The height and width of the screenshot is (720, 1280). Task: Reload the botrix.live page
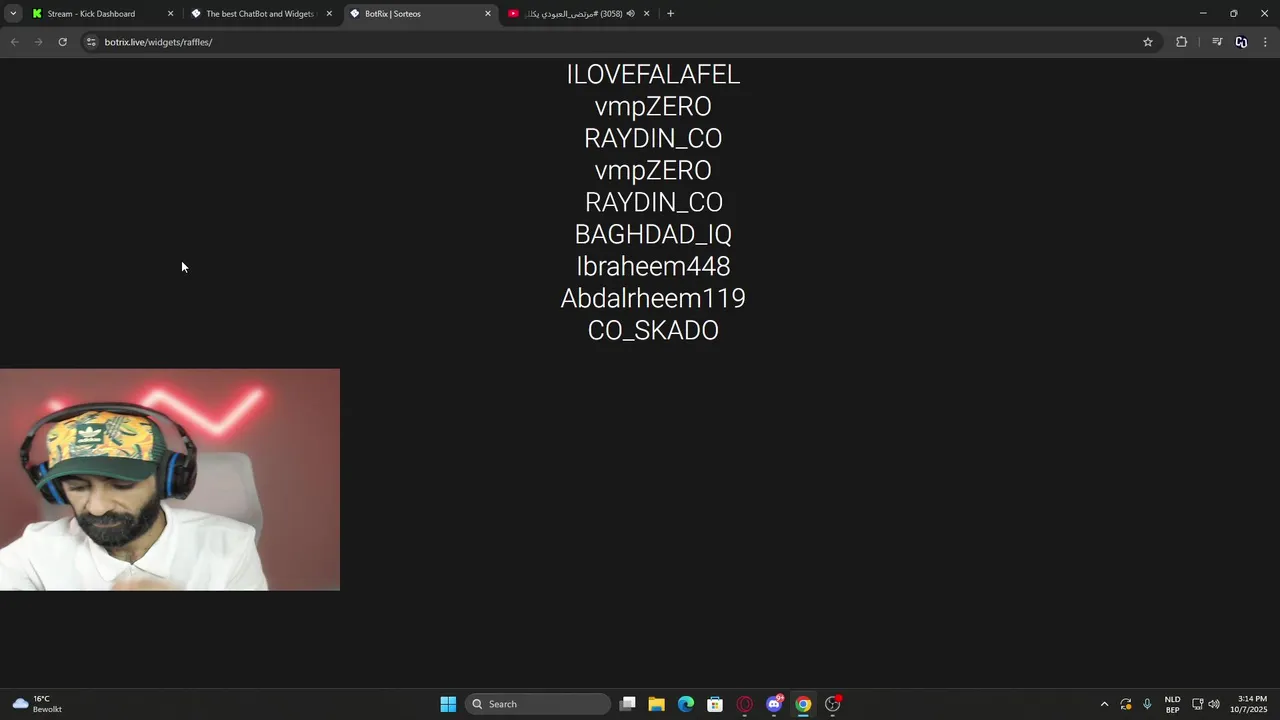(62, 42)
